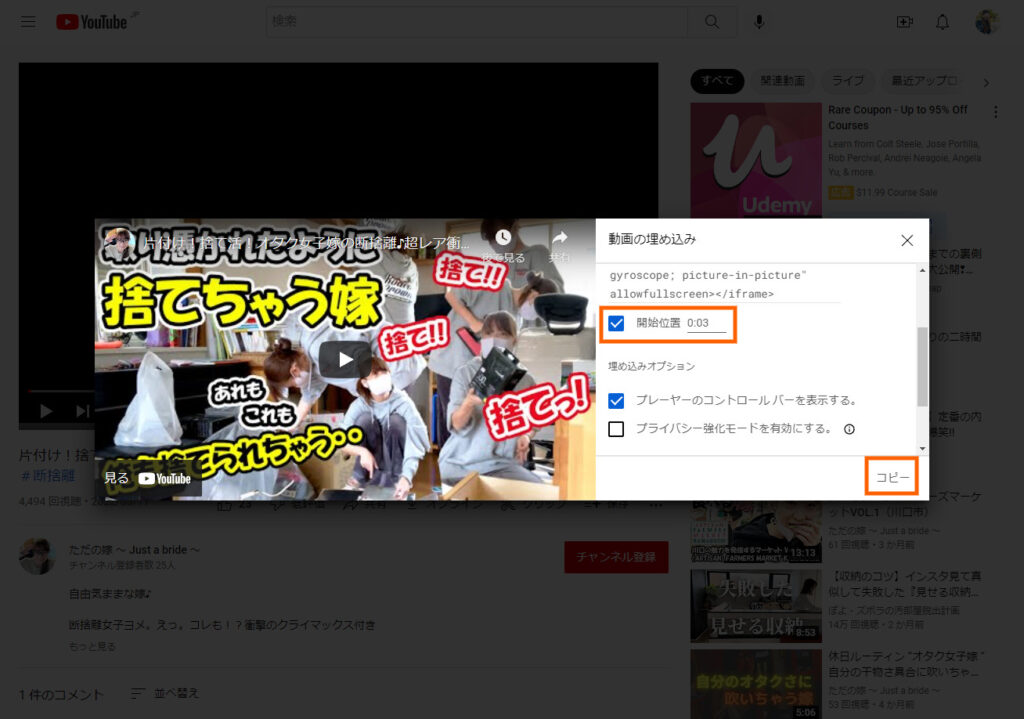Open the Rare Coupon ad title
1024x719 pixels.
click(898, 118)
